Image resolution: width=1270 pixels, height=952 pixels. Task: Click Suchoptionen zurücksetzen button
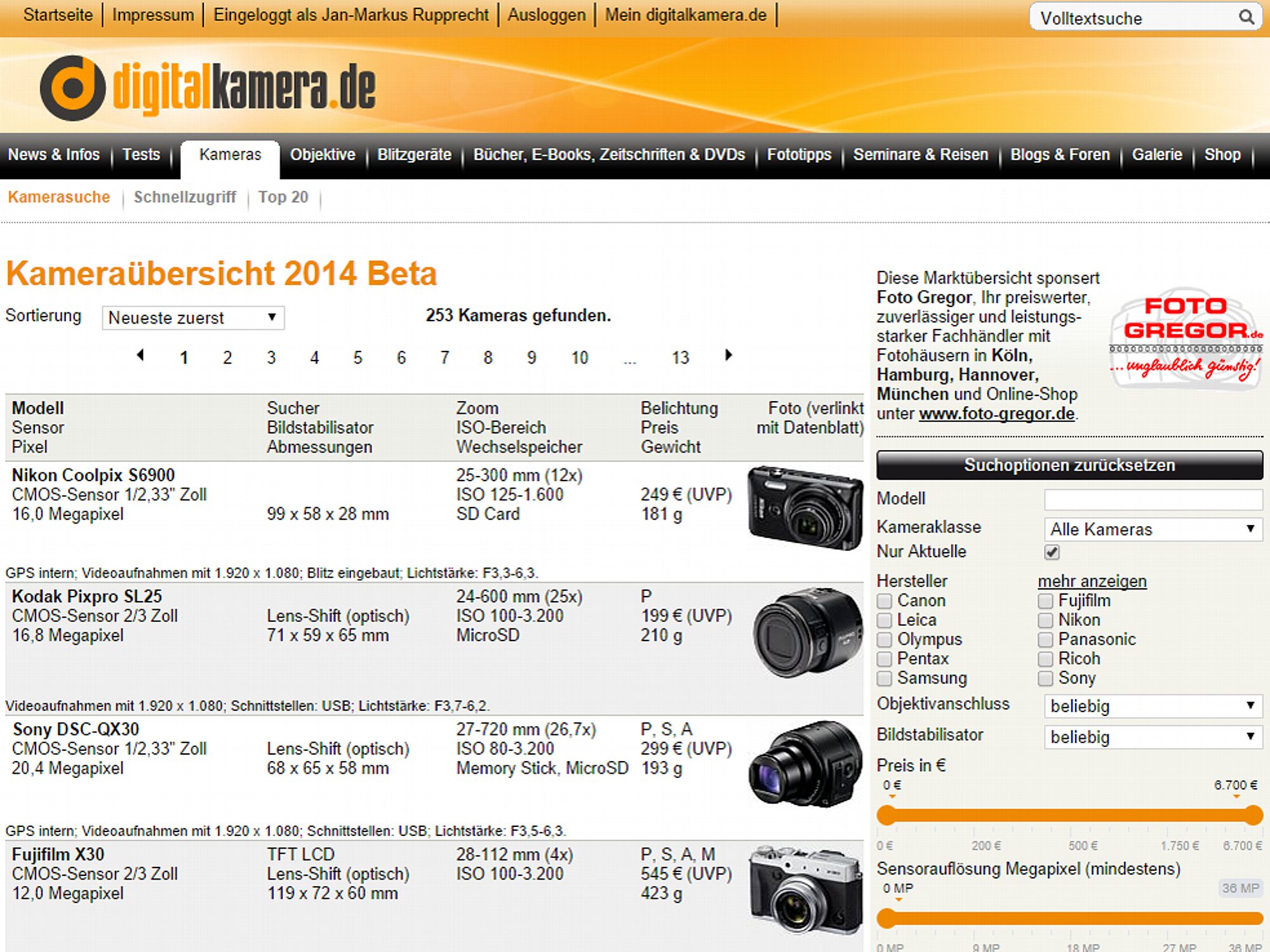1069,465
